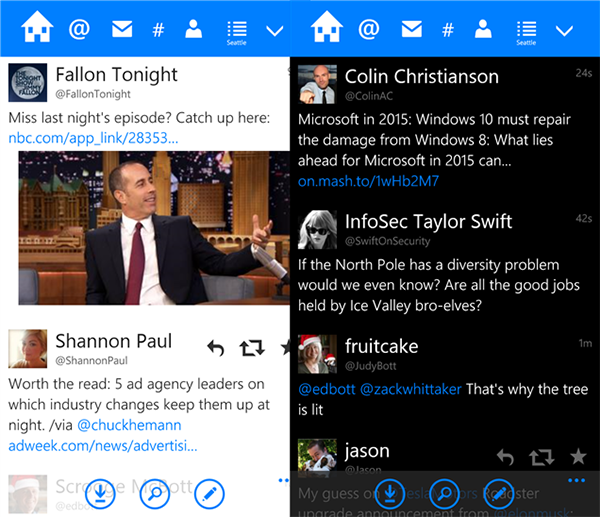Open Mentions (@) in the dark theme panel
Image resolution: width=600 pixels, height=517 pixels.
point(369,29)
